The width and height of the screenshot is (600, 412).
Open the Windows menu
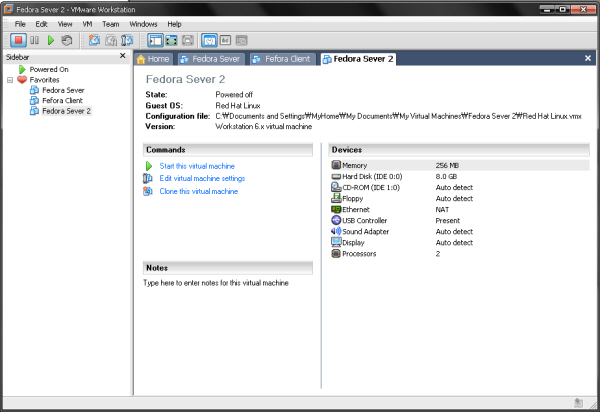tap(143, 24)
